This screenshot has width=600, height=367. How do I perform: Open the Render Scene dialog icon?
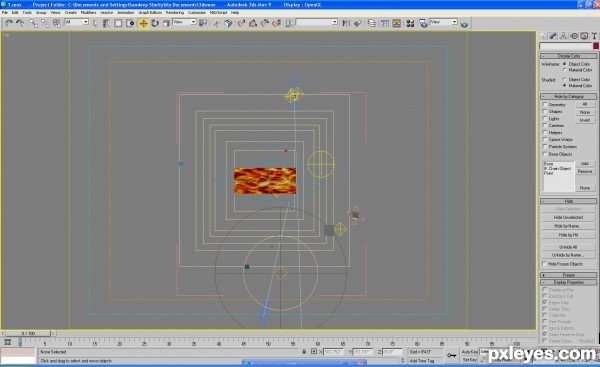pos(423,23)
